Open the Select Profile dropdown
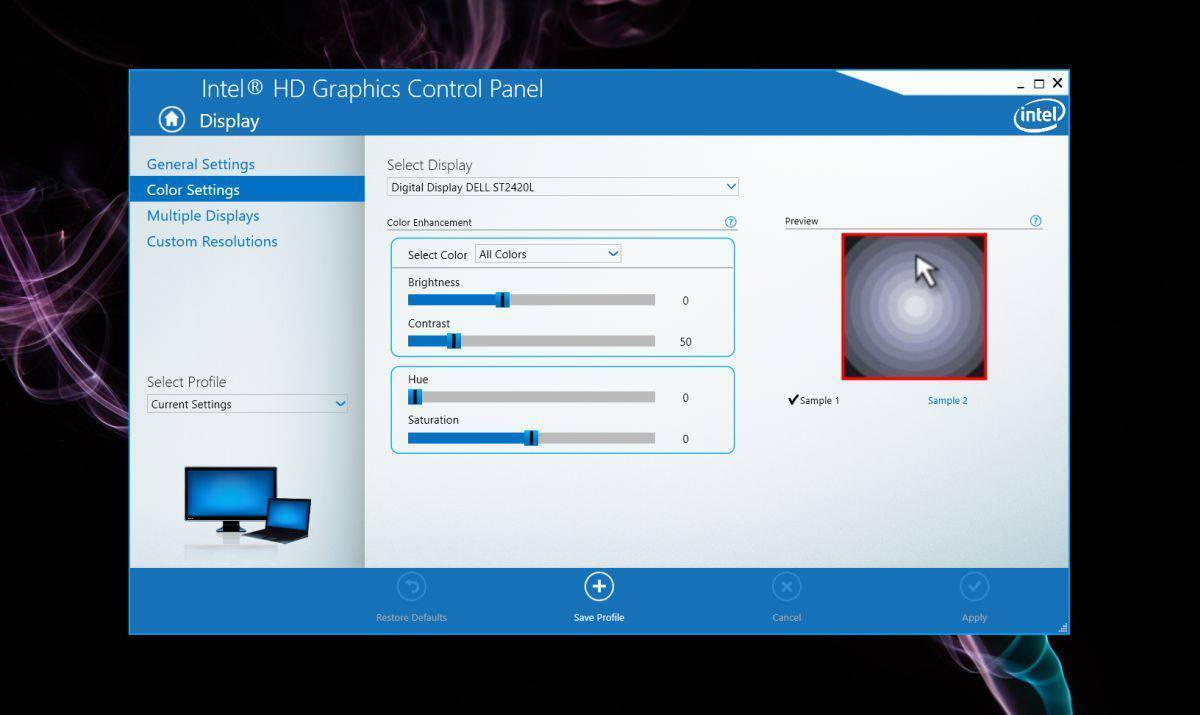The width and height of the screenshot is (1200, 715). [x=246, y=404]
